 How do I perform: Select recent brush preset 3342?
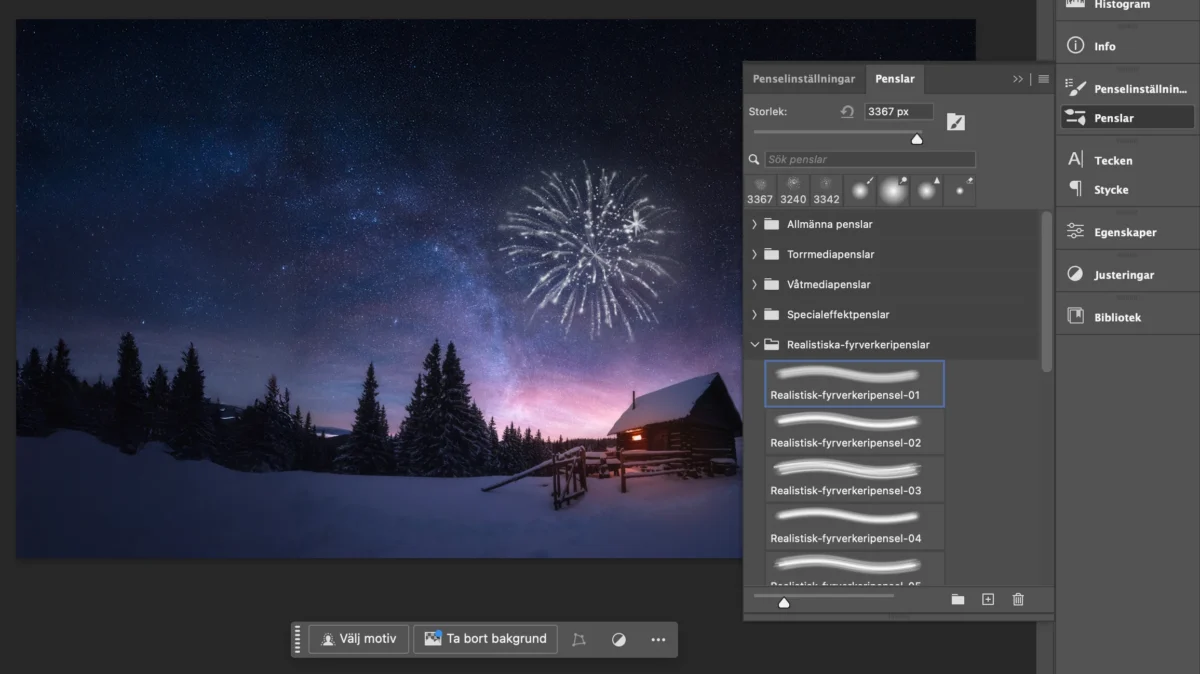826,190
